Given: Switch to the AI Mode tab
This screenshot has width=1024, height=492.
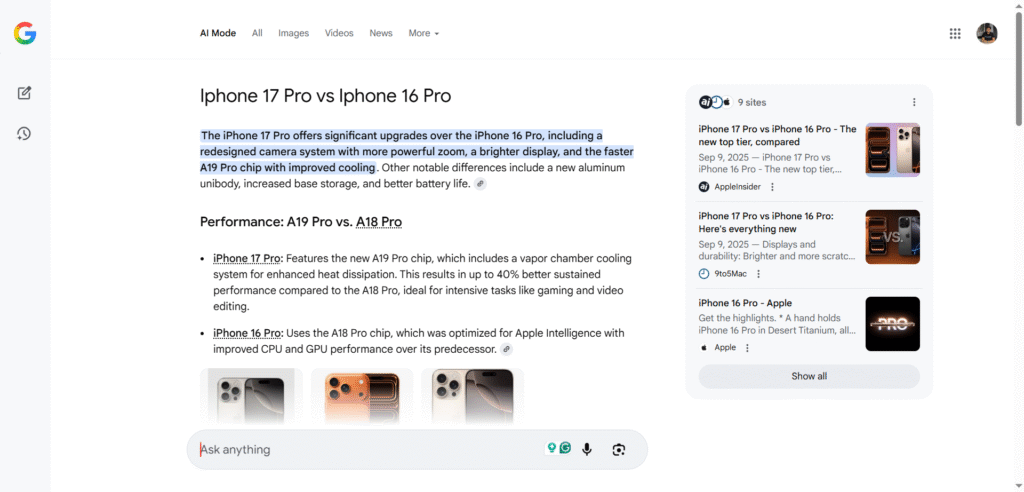Looking at the screenshot, I should pyautogui.click(x=218, y=33).
